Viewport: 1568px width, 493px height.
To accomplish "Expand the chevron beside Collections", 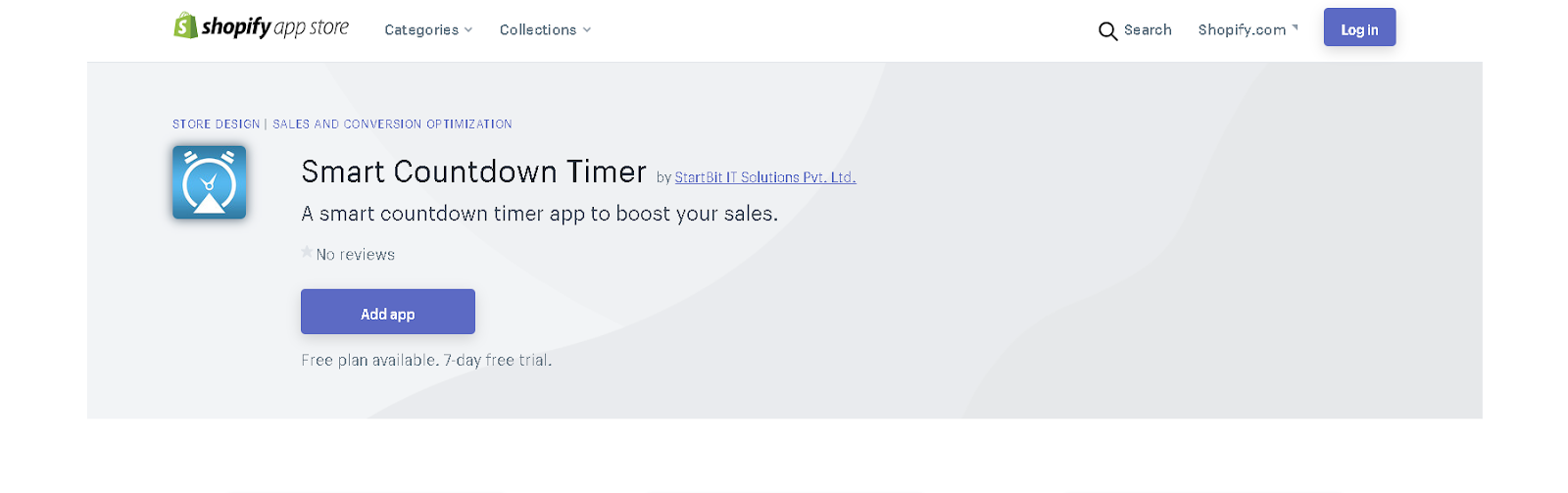I will pyautogui.click(x=587, y=30).
